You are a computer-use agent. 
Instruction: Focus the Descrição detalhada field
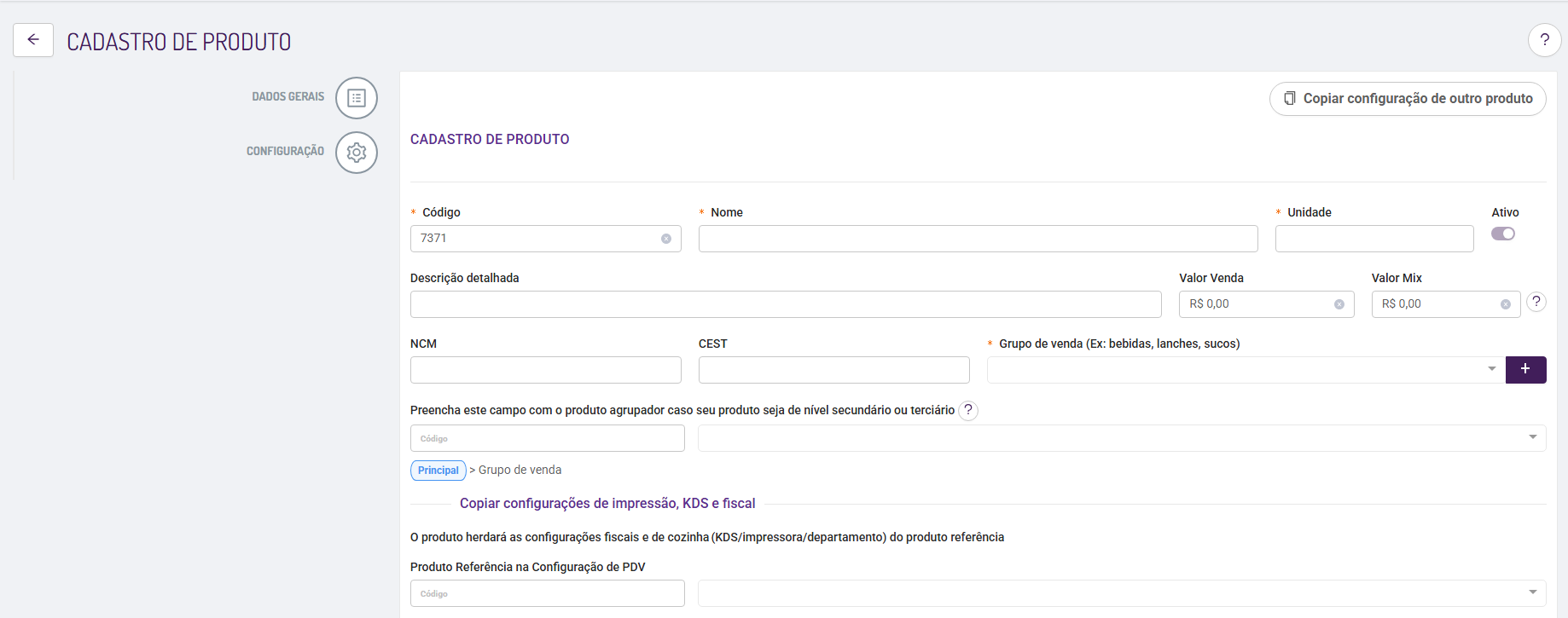click(786, 304)
